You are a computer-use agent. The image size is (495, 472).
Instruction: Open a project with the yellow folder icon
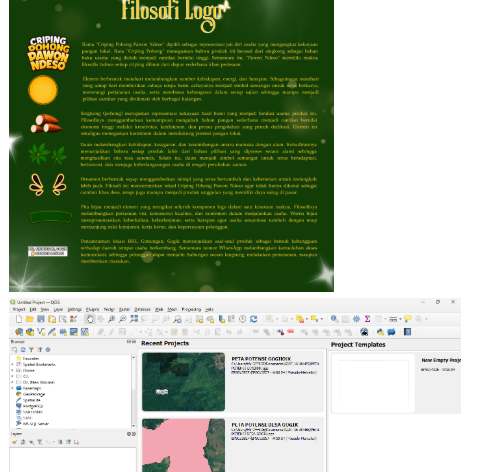tap(30, 319)
